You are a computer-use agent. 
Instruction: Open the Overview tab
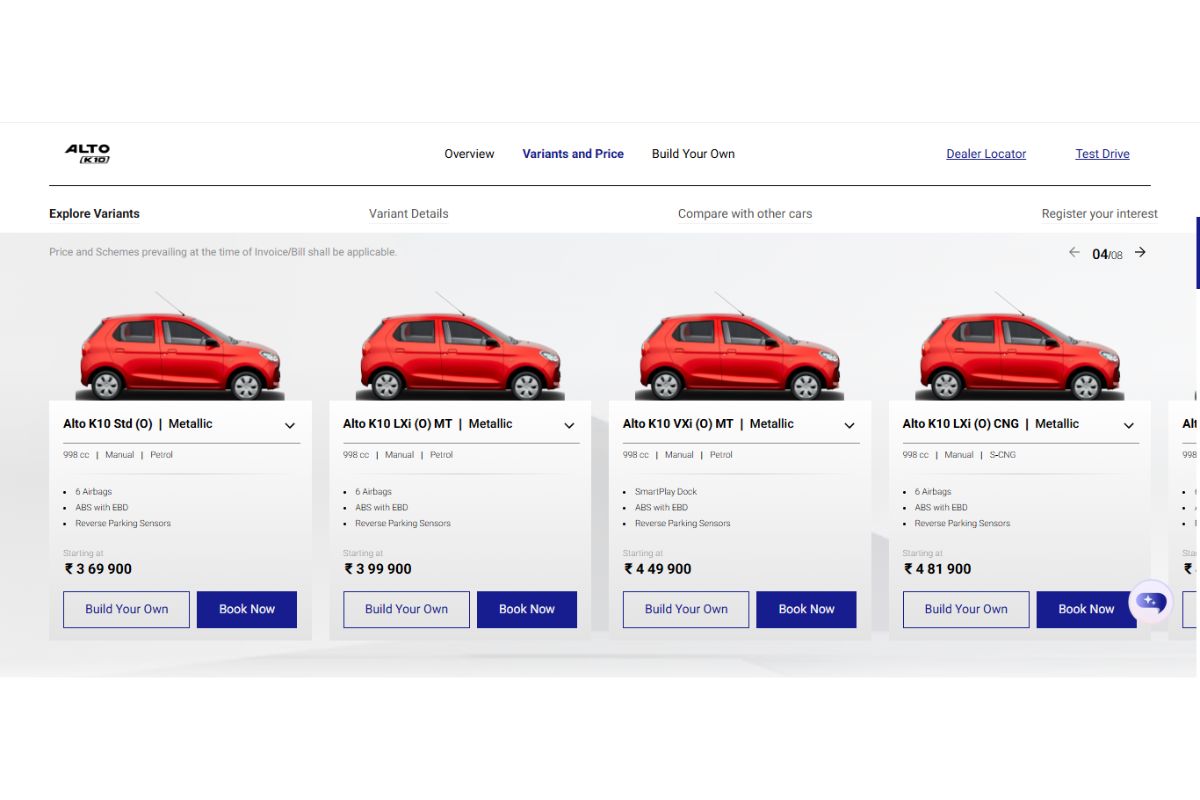[469, 154]
